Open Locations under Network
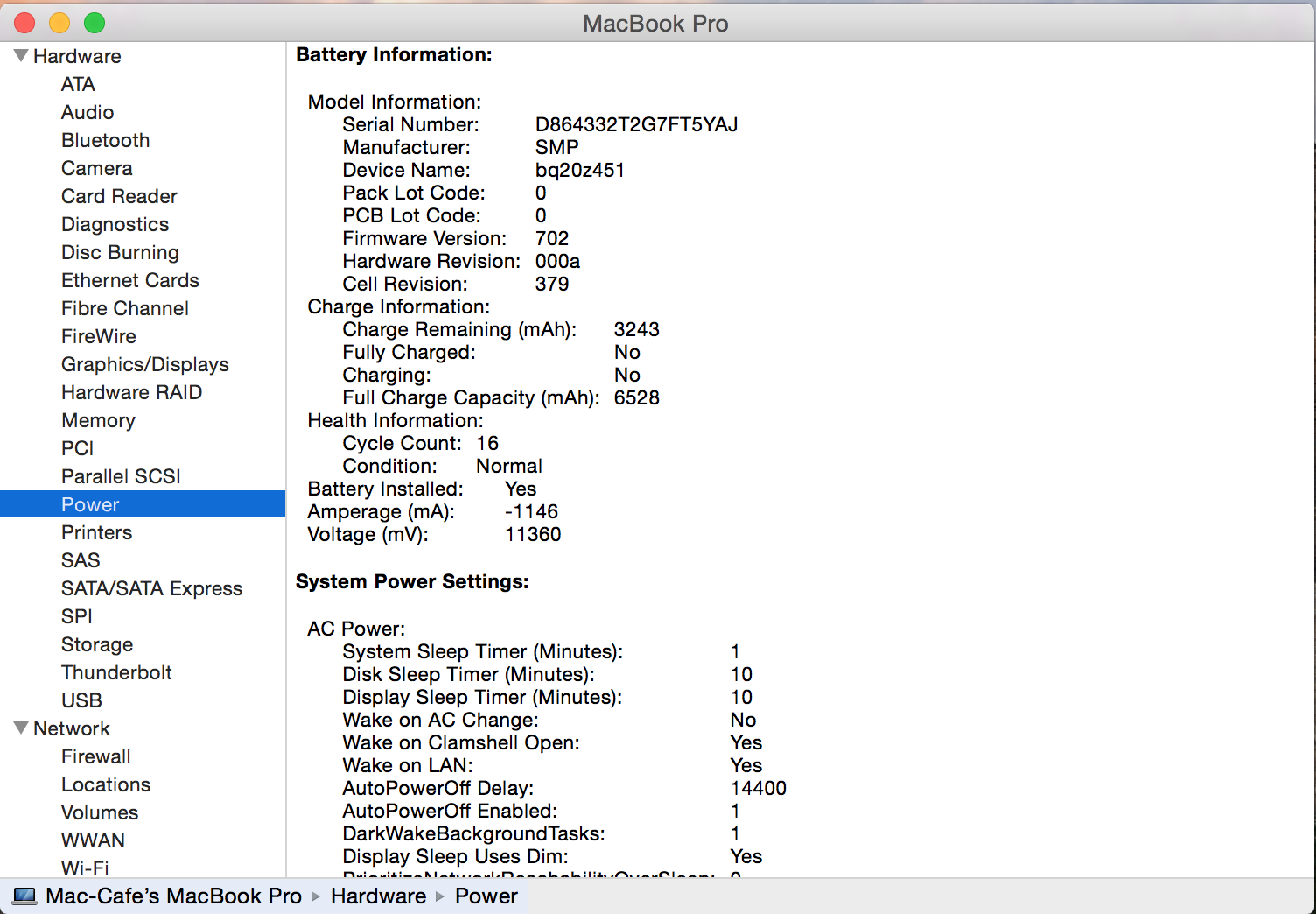 [x=106, y=784]
